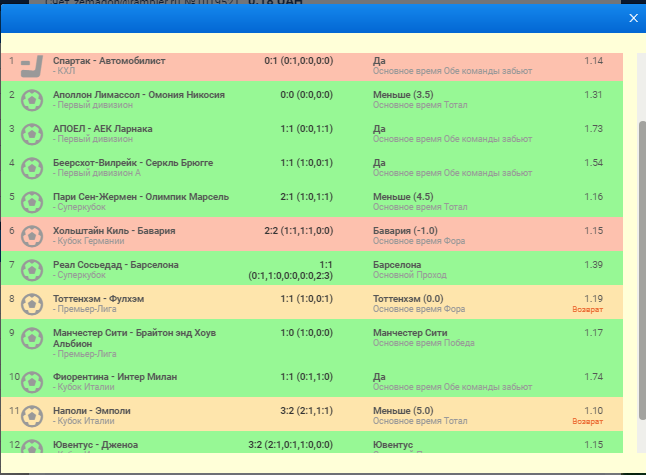The image size is (646, 475).
Task: Select match Беерсхот-Вилрейк - Серкль Брюгге
Action: [133, 163]
